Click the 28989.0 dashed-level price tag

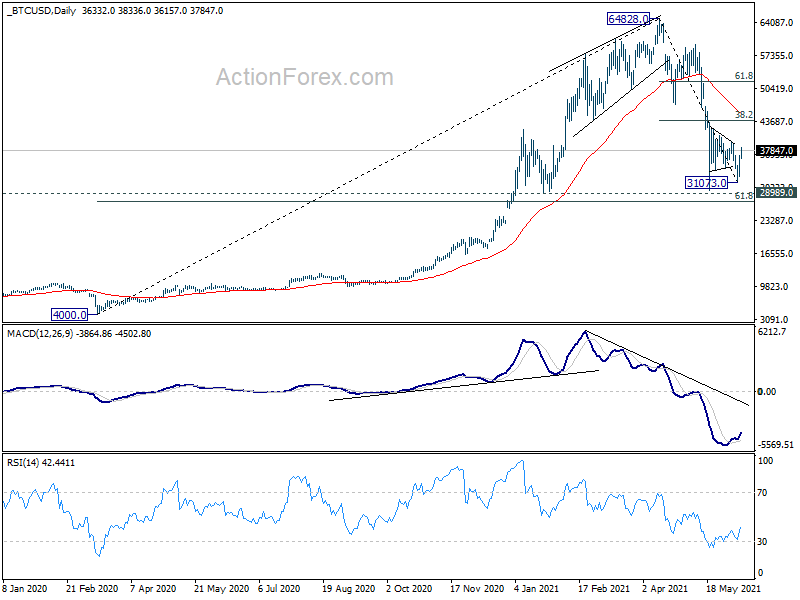click(776, 193)
